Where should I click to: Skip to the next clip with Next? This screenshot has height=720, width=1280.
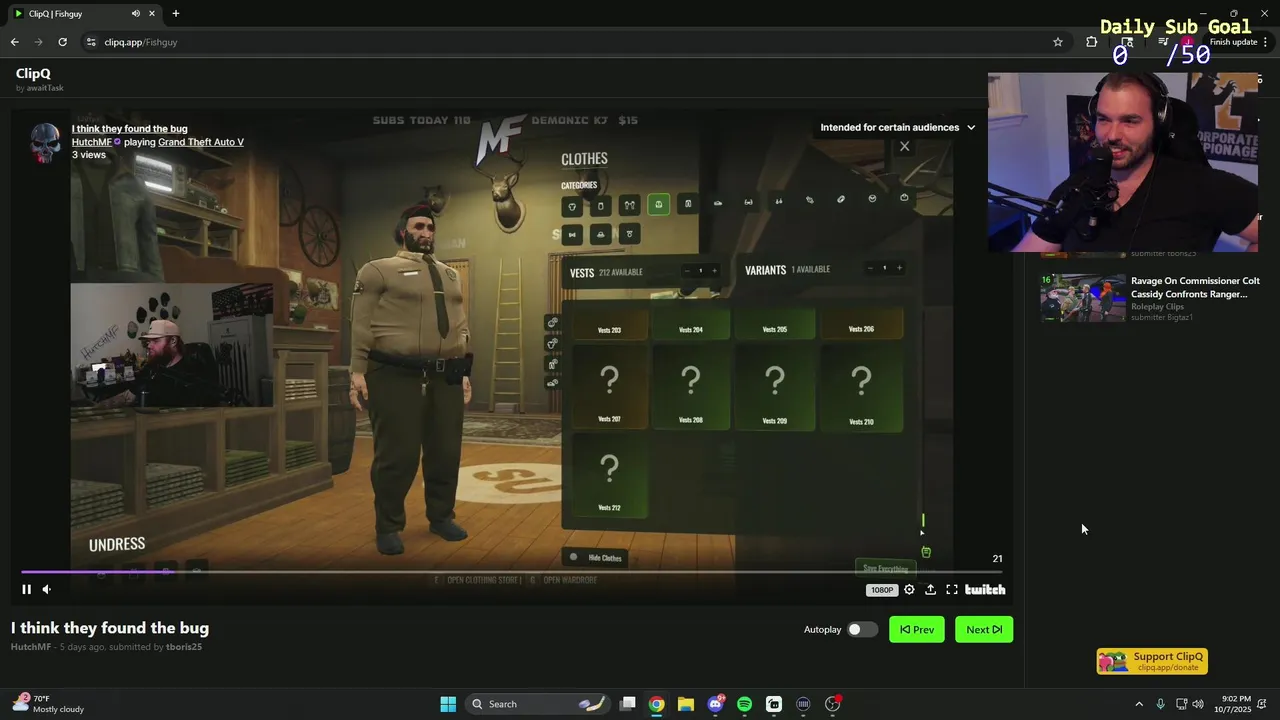[x=984, y=629]
